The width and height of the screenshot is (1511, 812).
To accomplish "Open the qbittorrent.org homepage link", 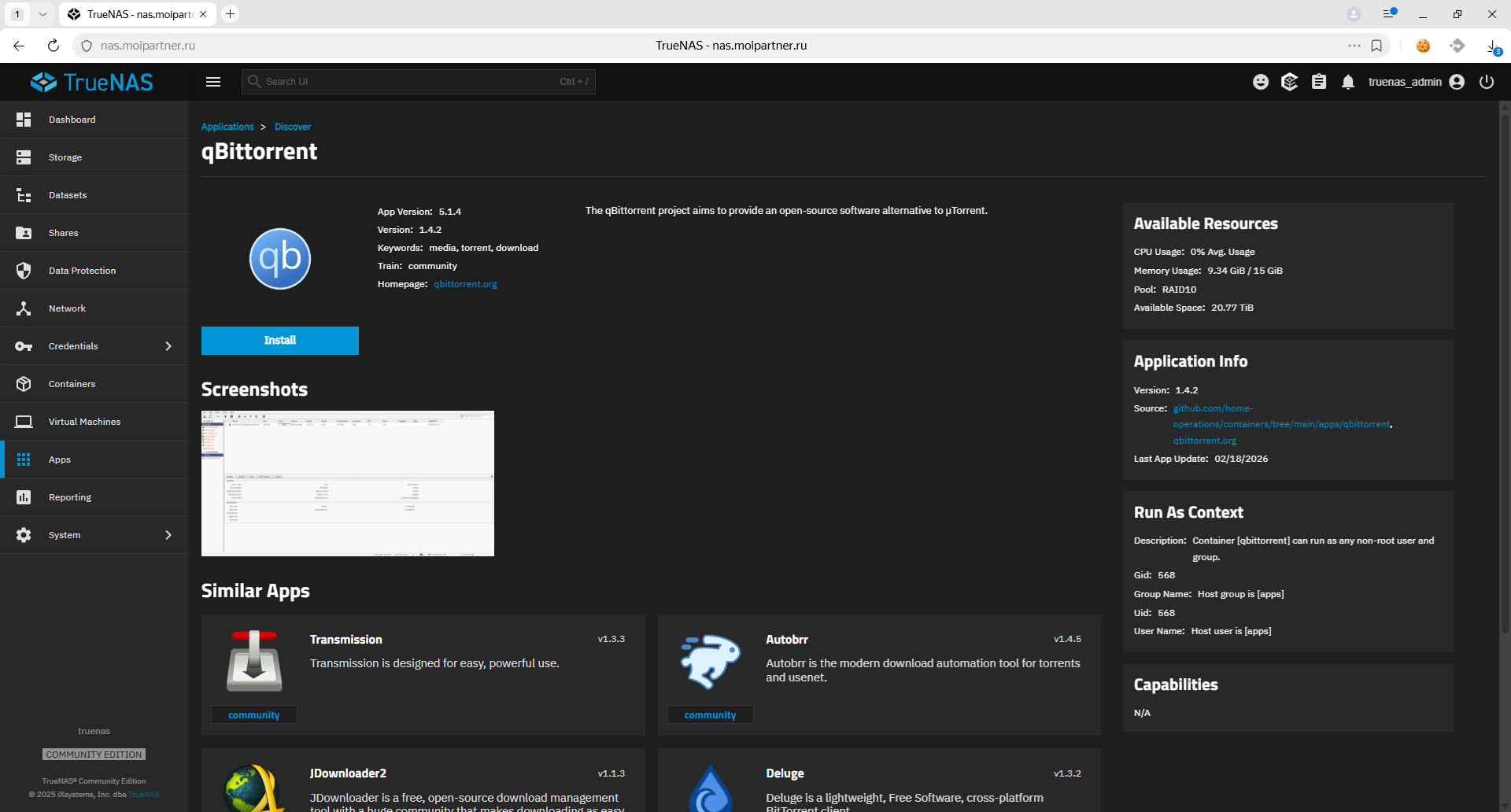I will click(465, 284).
